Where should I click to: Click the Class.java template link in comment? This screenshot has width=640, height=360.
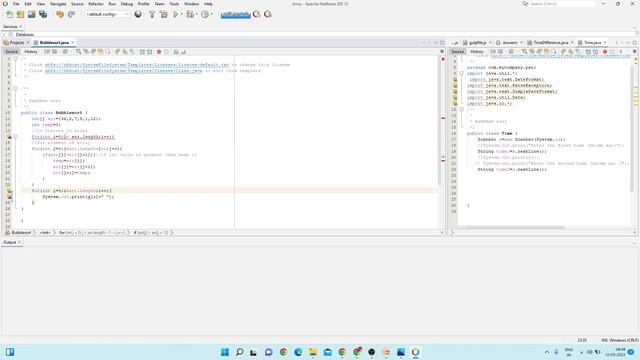click(x=123, y=71)
